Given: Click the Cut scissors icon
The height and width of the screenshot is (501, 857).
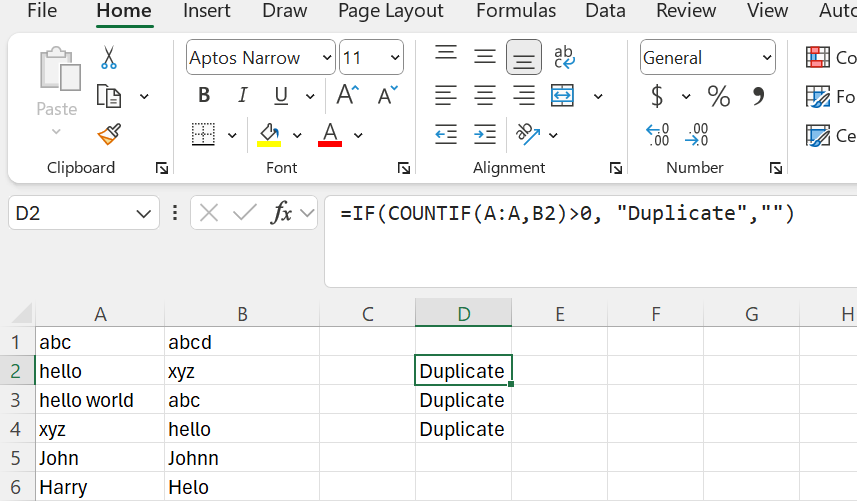Looking at the screenshot, I should [109, 57].
